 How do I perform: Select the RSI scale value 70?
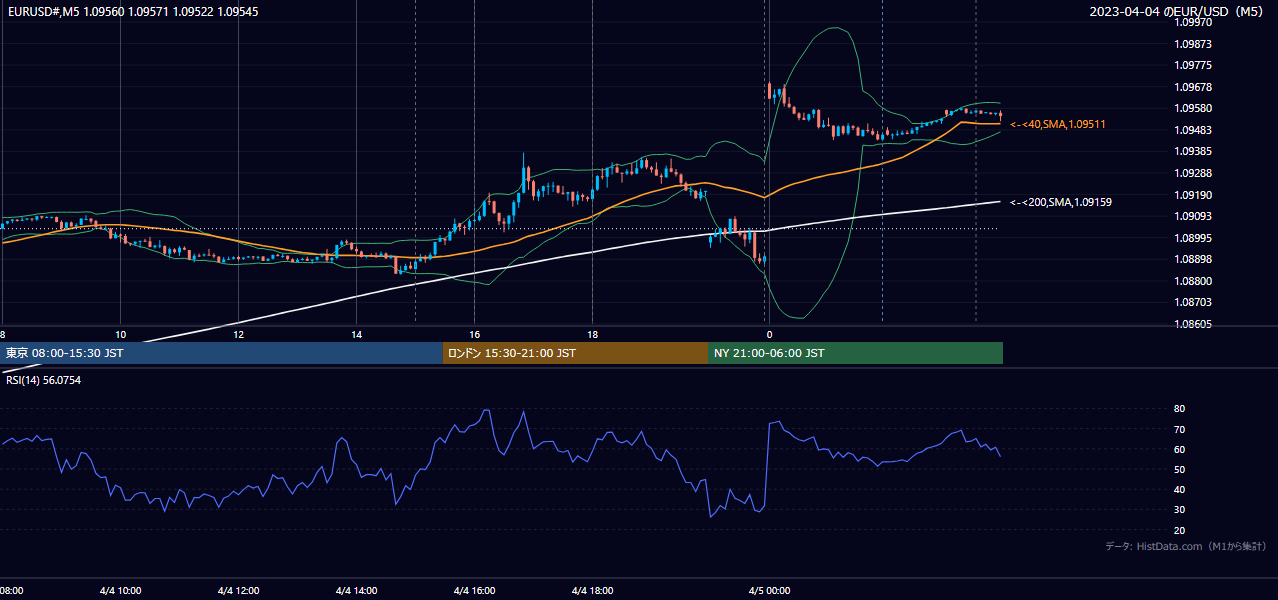[1179, 429]
